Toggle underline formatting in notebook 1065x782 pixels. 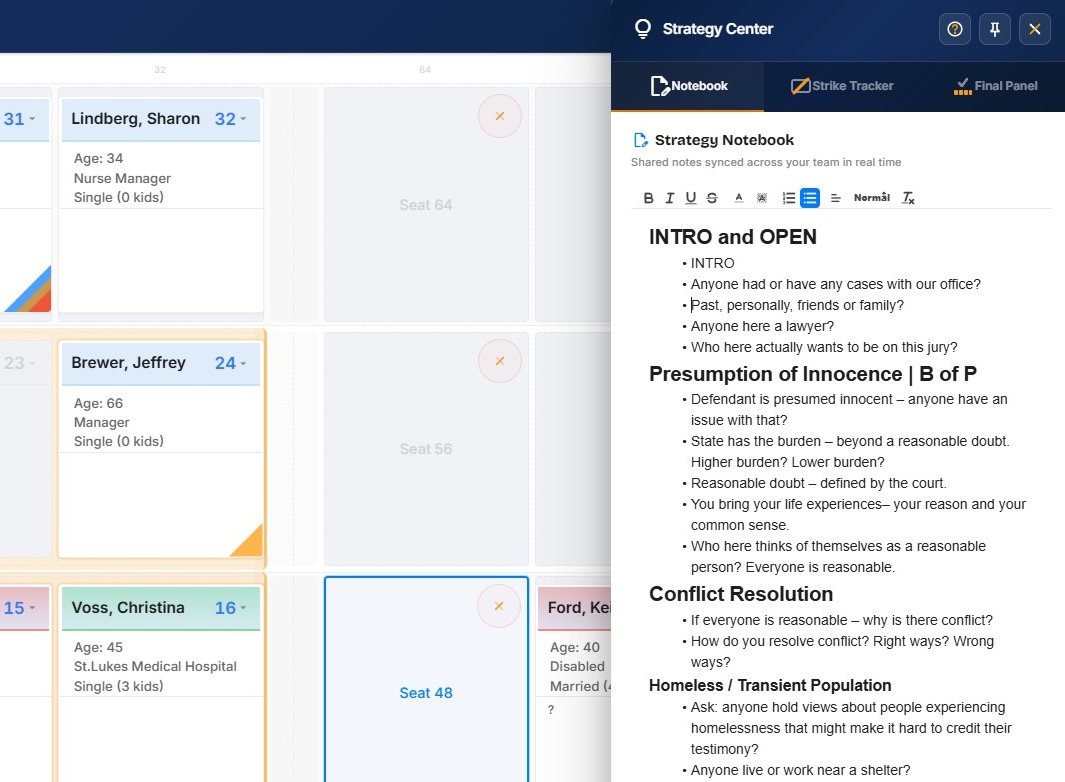click(691, 198)
